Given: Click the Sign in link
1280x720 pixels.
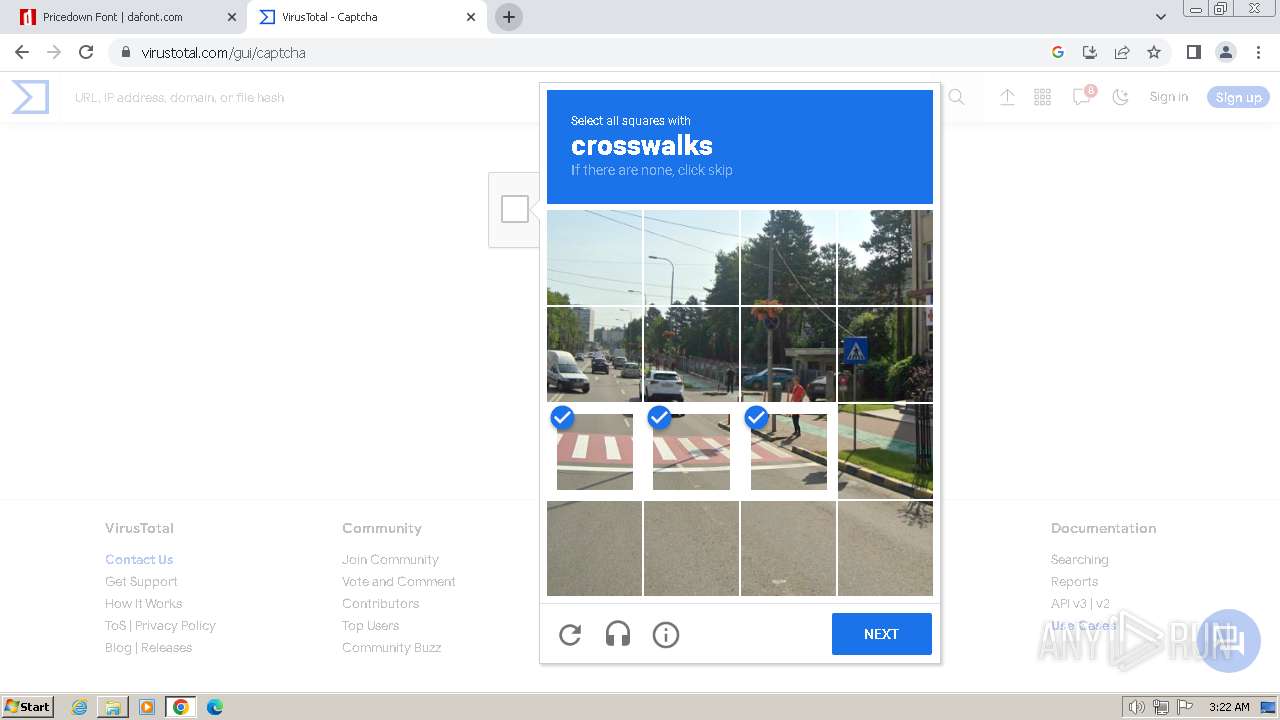Looking at the screenshot, I should [x=1169, y=97].
